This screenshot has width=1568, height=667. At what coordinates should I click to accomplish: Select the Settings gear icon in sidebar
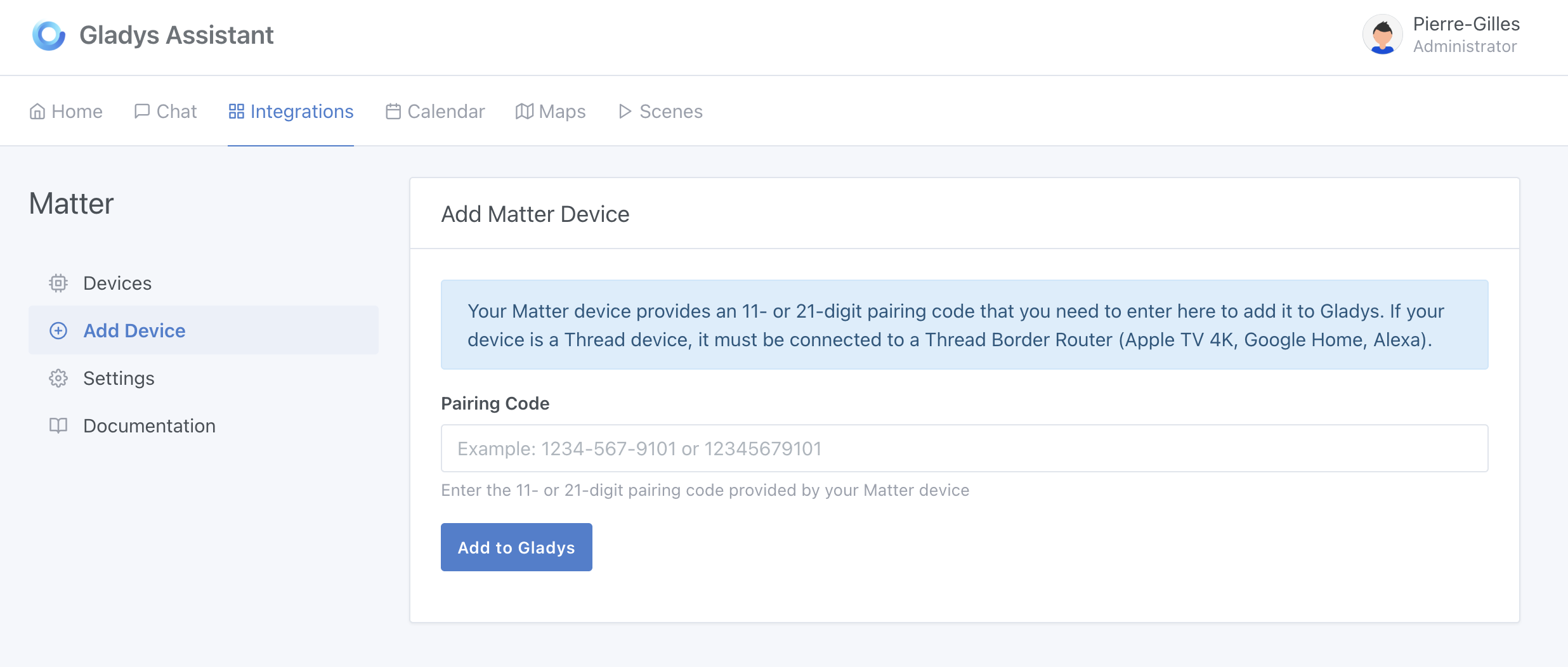[58, 378]
